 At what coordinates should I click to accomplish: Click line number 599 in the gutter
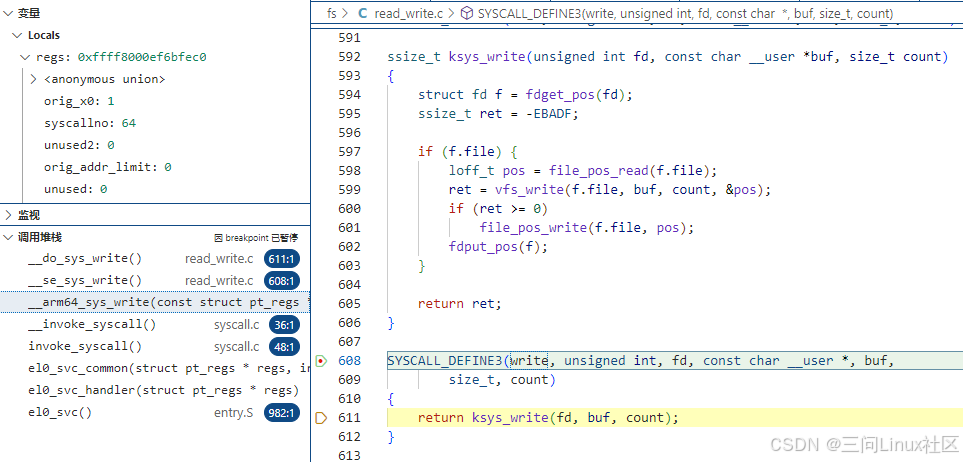coord(349,190)
